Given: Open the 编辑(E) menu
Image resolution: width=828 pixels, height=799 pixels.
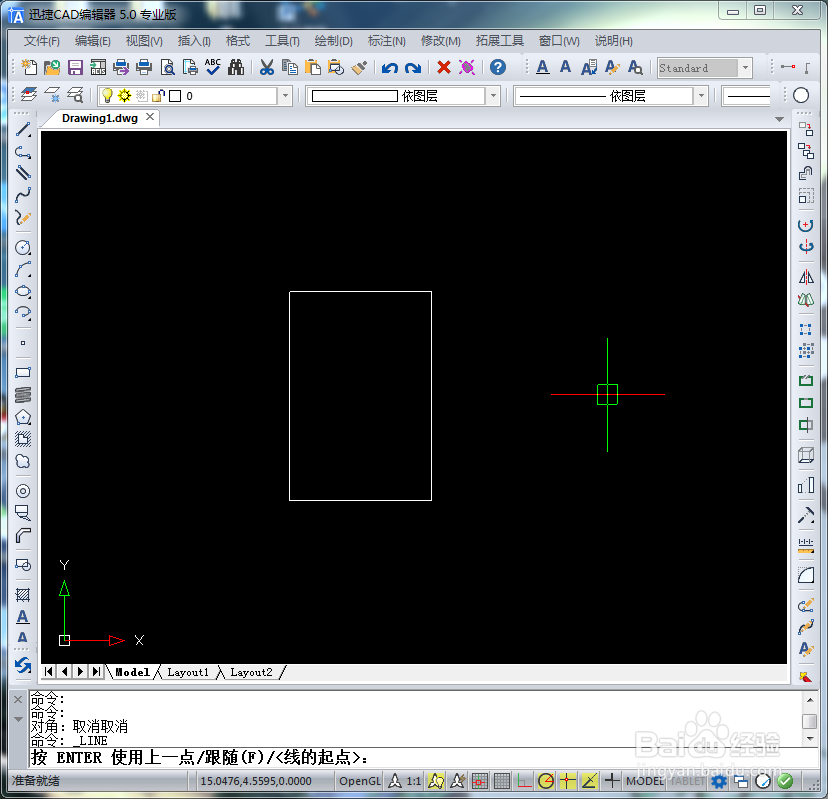Looking at the screenshot, I should tap(92, 41).
